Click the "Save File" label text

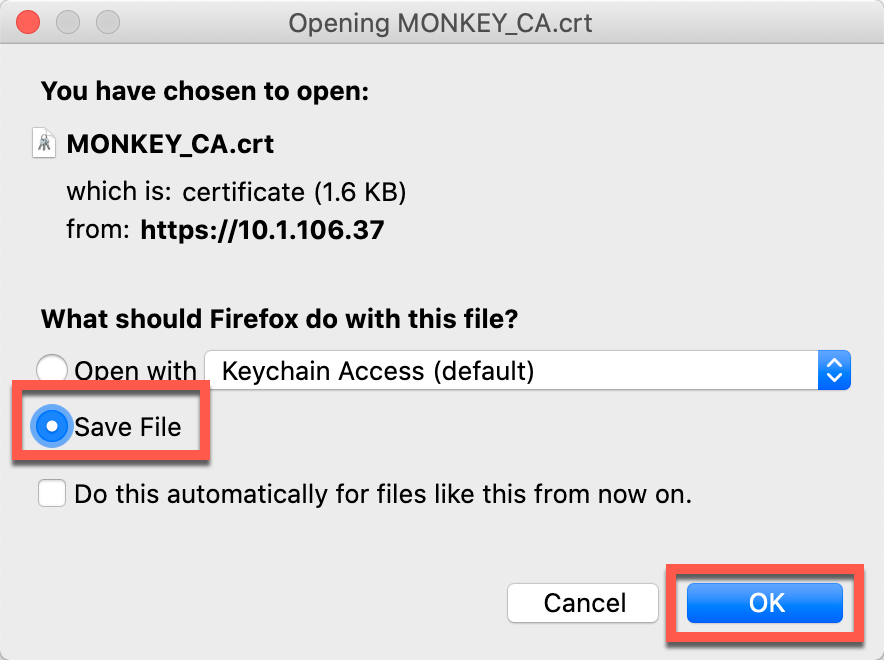tap(128, 428)
